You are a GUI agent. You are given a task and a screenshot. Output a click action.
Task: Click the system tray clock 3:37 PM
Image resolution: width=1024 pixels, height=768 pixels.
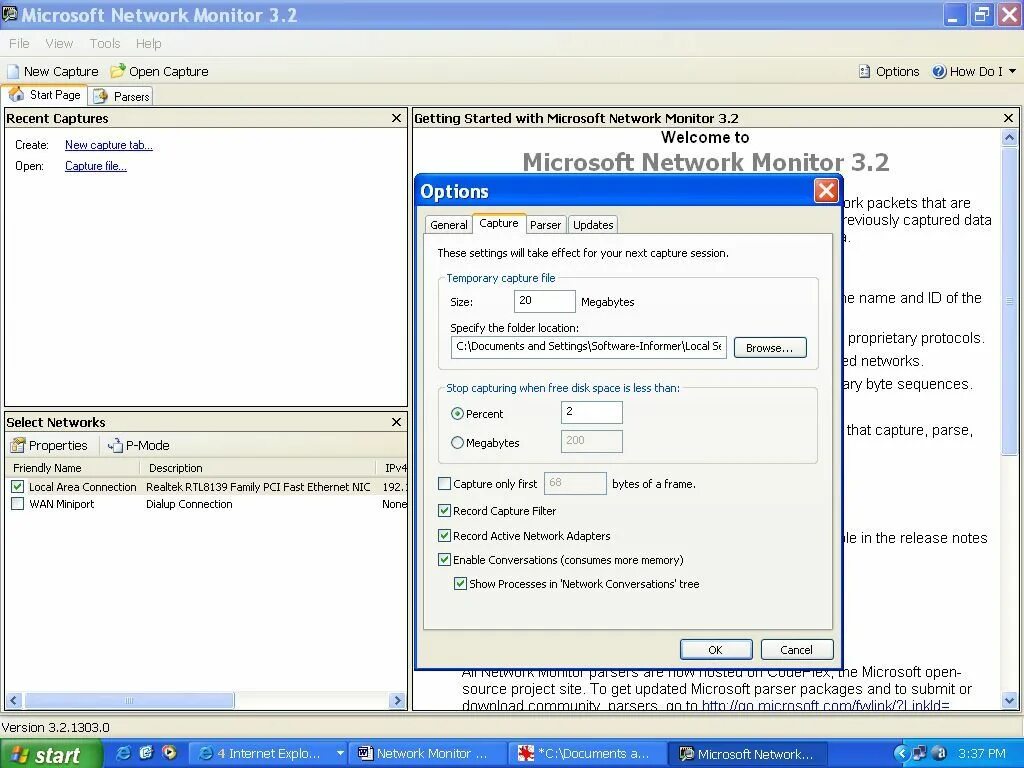click(982, 754)
